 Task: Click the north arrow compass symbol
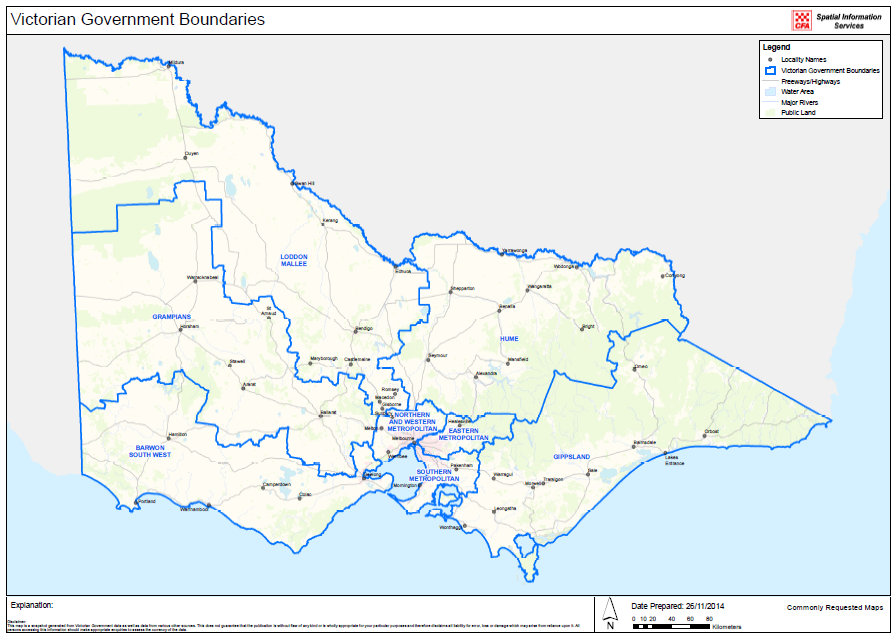click(x=609, y=614)
